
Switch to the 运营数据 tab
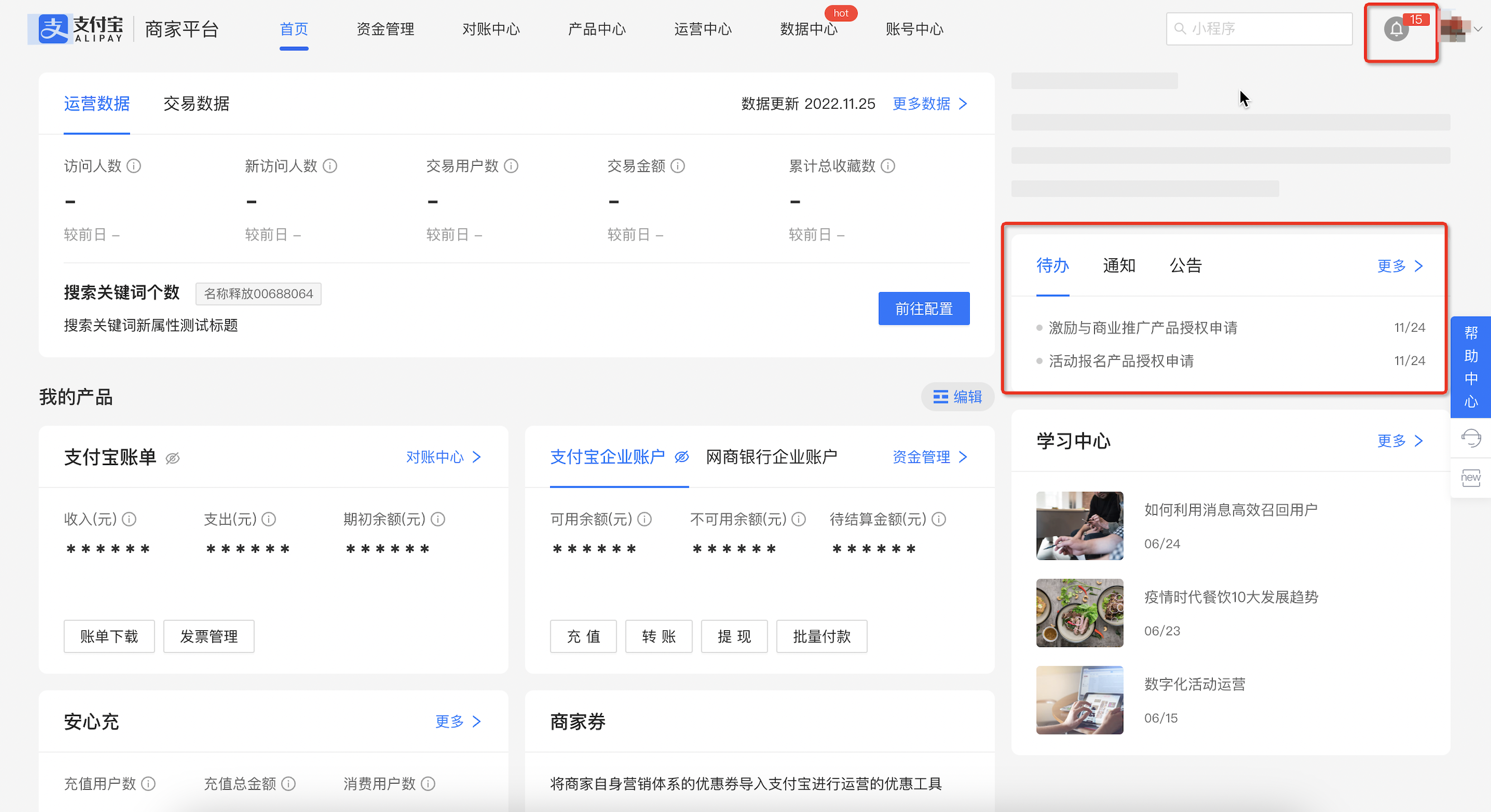tap(97, 104)
